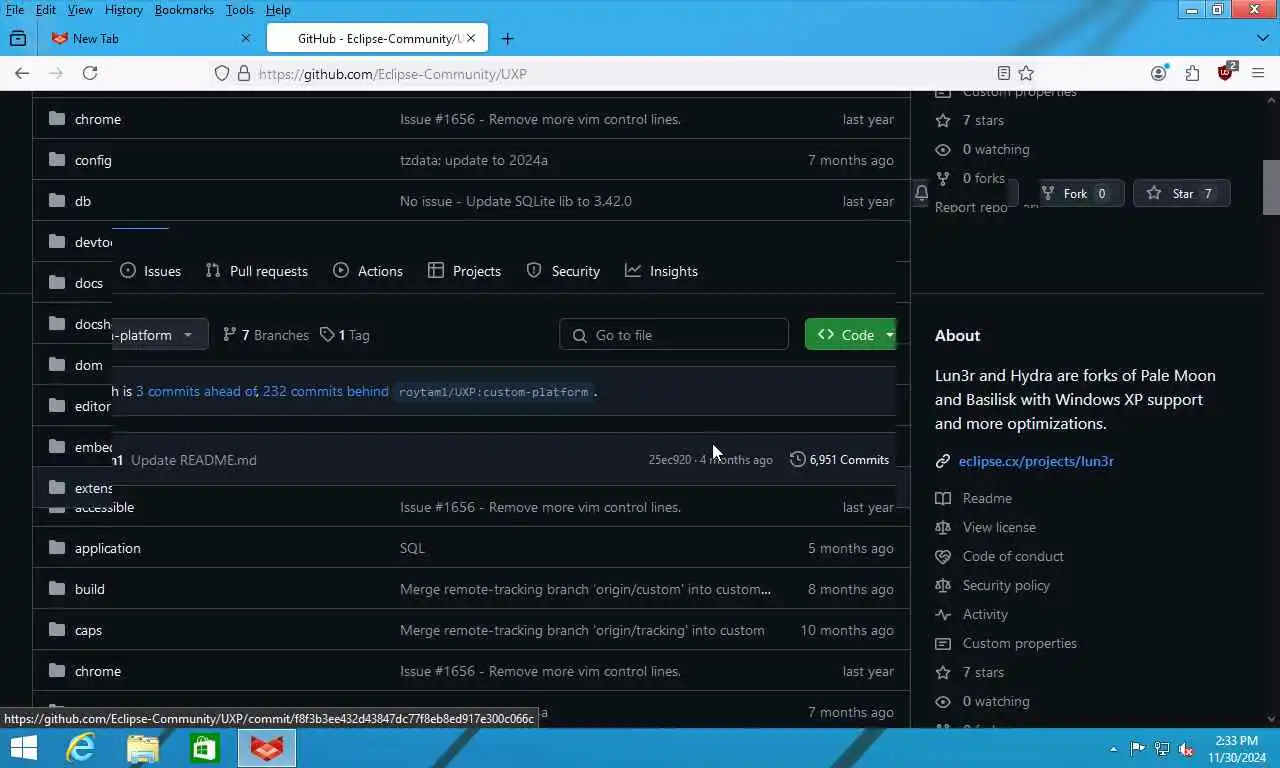View the 1 Tag link

(345, 335)
